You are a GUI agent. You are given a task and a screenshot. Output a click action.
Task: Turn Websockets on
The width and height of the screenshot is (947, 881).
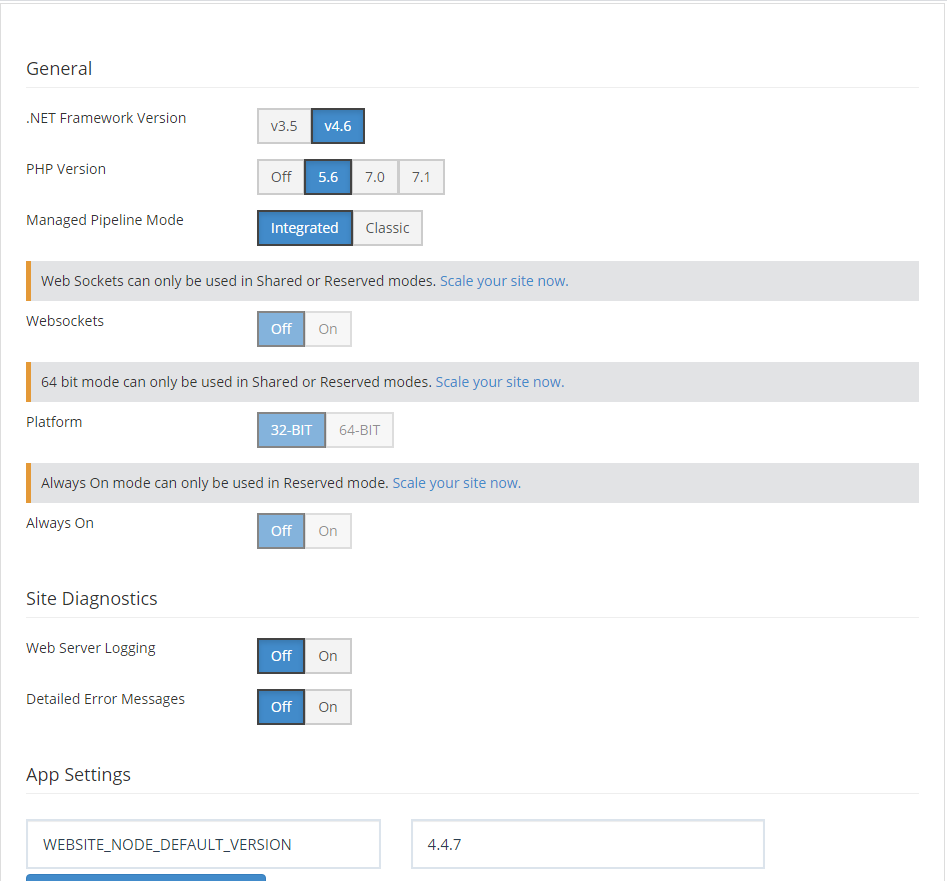(x=328, y=329)
